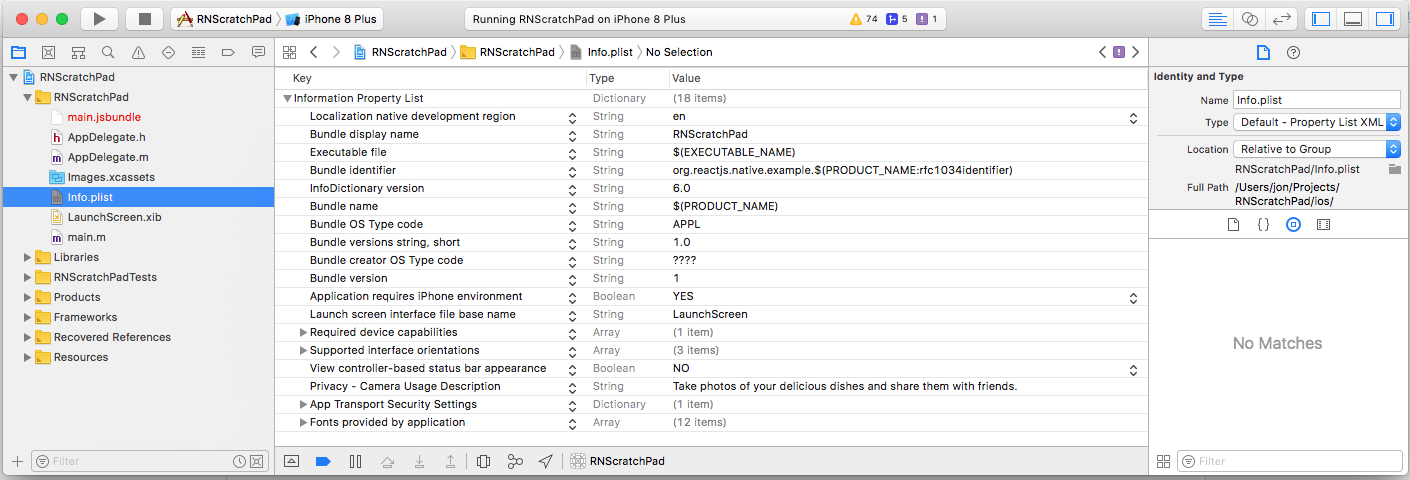Open the Find navigator search icon
The height and width of the screenshot is (480, 1410).
coord(108,52)
